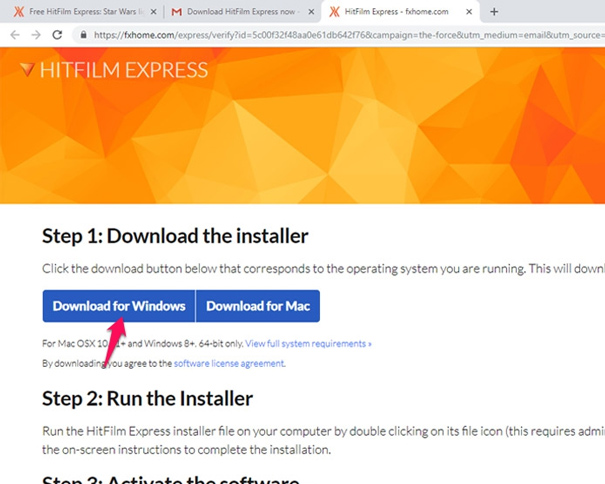Click the Step 1: Download the installer heading
Viewport: 605px width, 484px height.
click(x=175, y=236)
